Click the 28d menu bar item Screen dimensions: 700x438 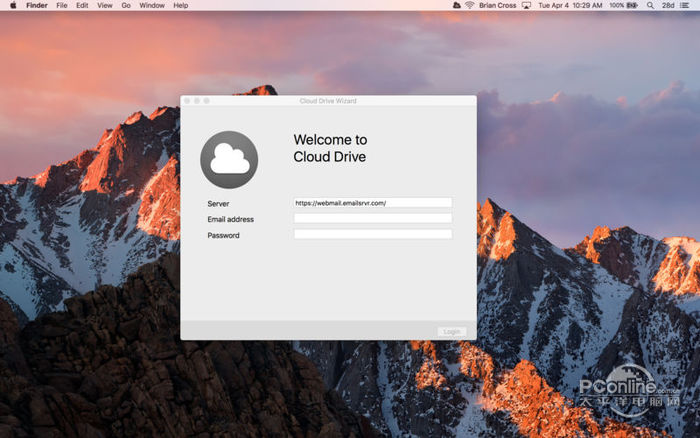point(669,5)
